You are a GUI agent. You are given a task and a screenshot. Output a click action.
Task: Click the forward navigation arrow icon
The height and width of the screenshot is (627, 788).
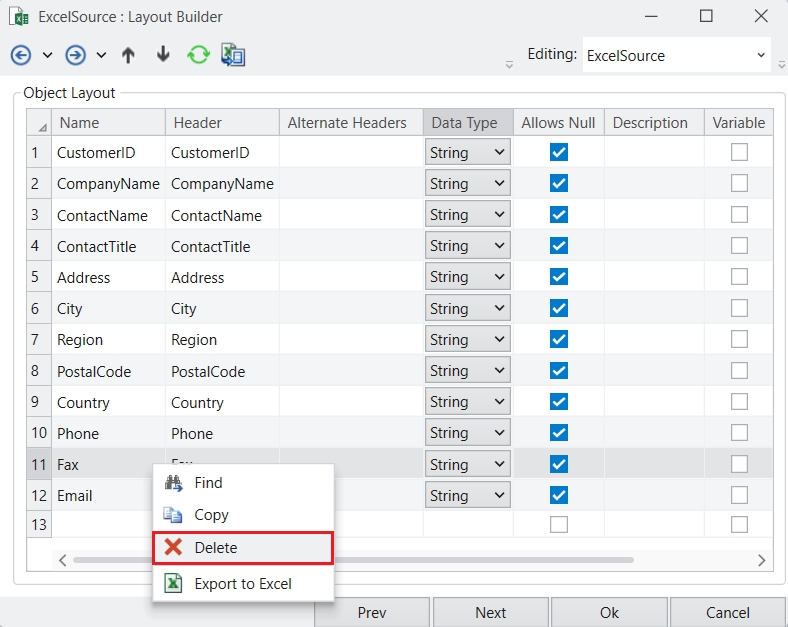click(x=75, y=55)
